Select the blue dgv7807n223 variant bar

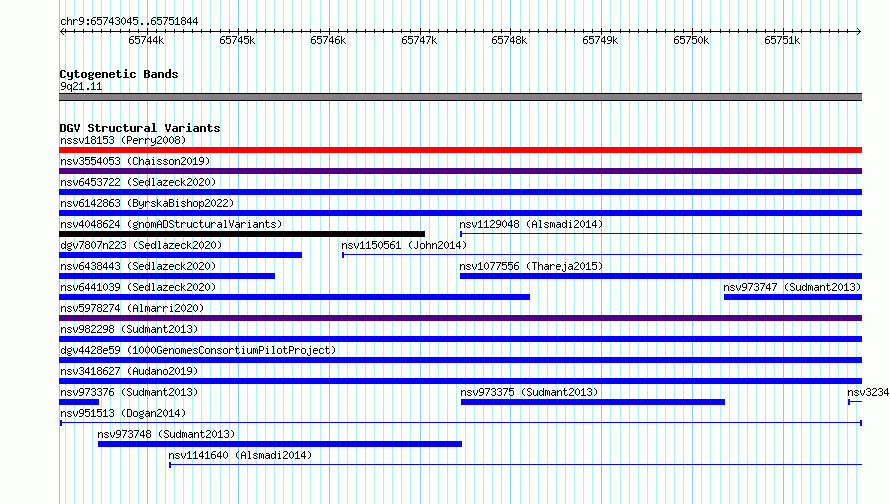180,255
